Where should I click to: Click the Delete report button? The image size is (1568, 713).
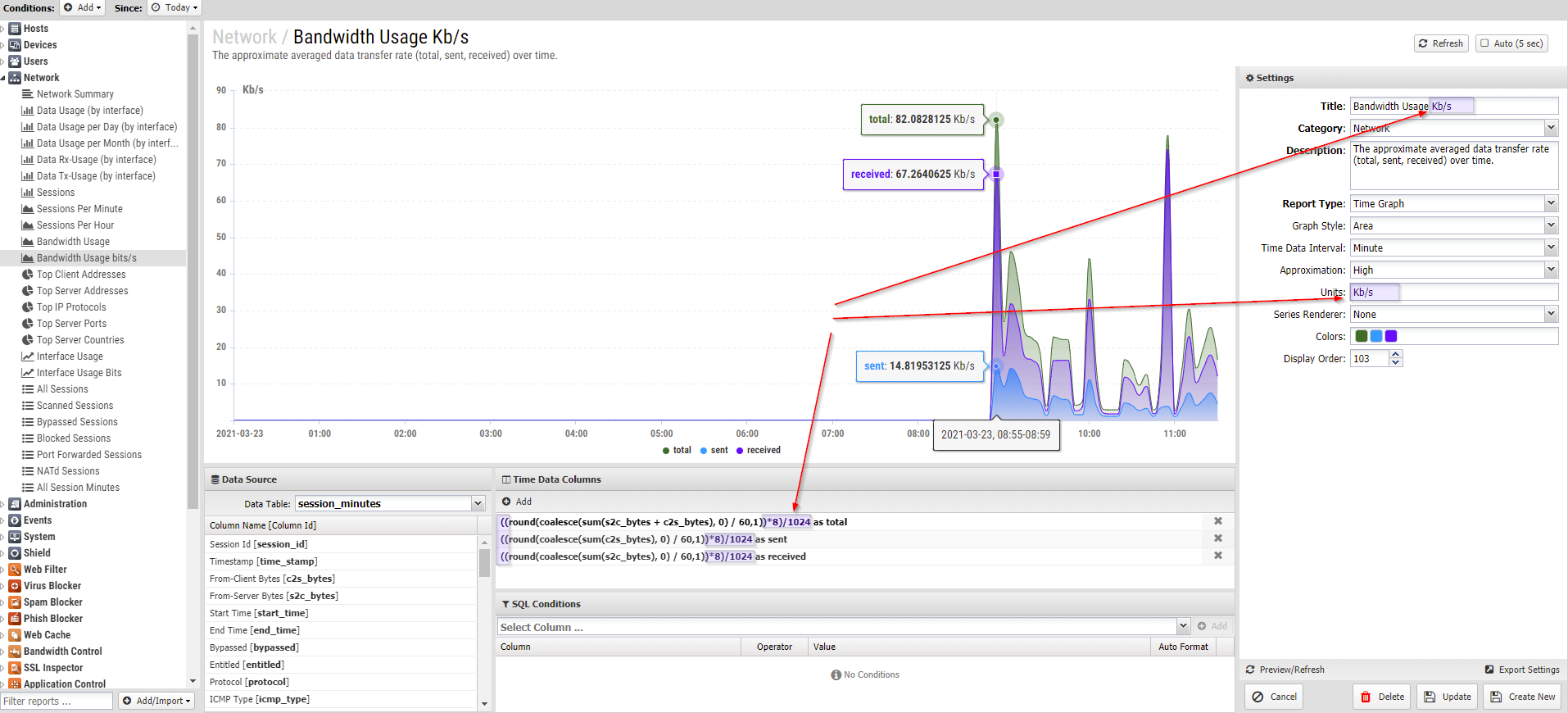pos(1382,697)
